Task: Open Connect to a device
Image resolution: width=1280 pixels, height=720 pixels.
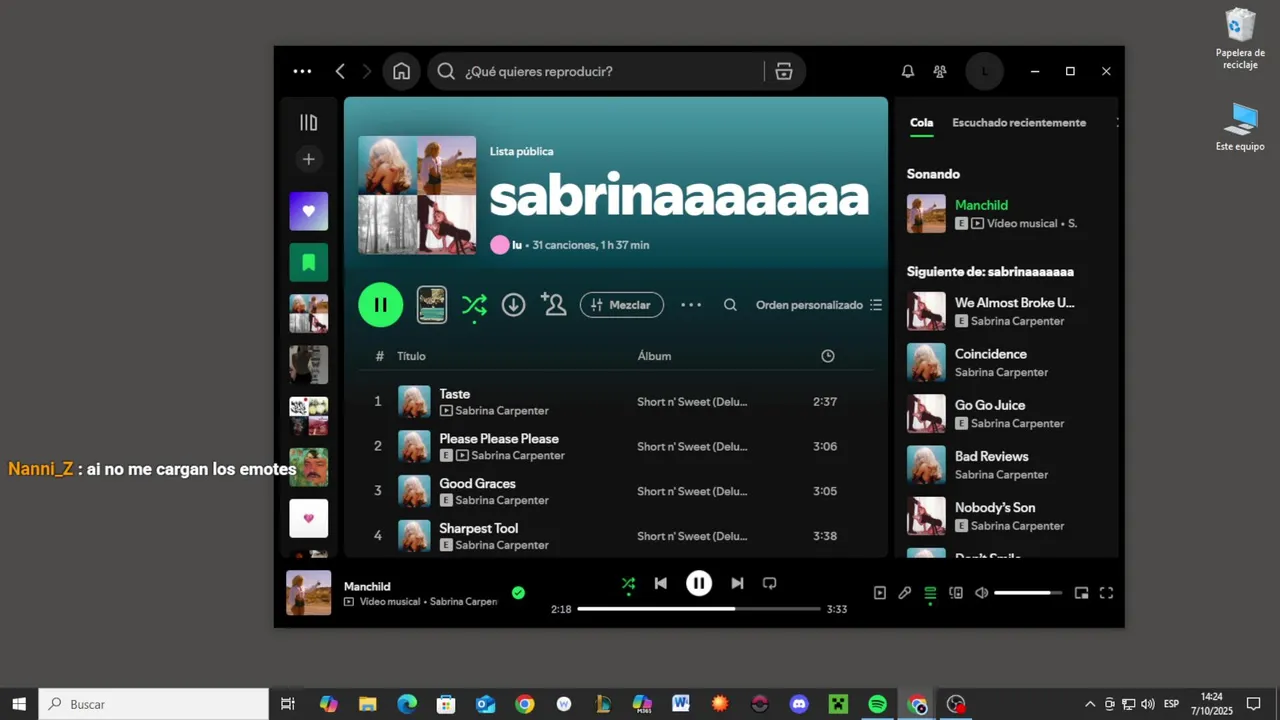Action: point(956,593)
